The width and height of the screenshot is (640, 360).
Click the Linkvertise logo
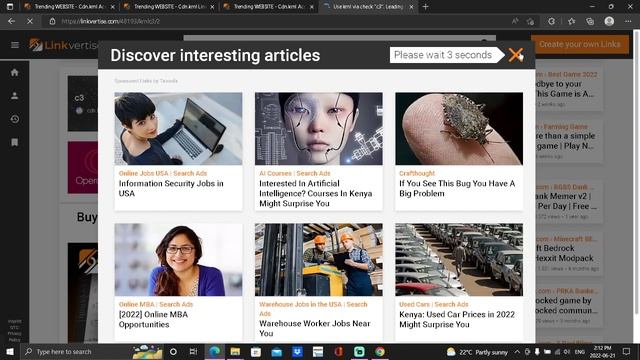63,45
